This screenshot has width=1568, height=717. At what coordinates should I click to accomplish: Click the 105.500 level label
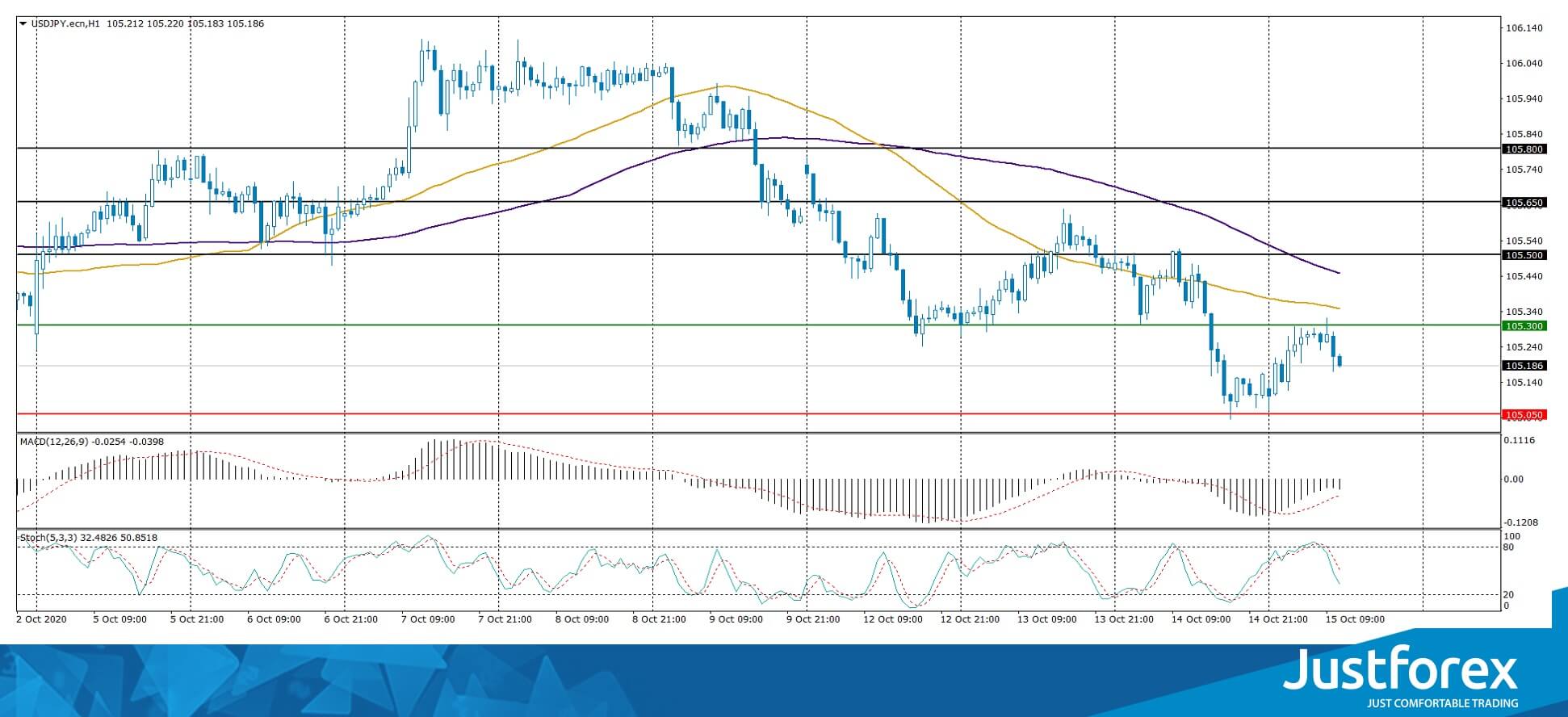tap(1523, 255)
